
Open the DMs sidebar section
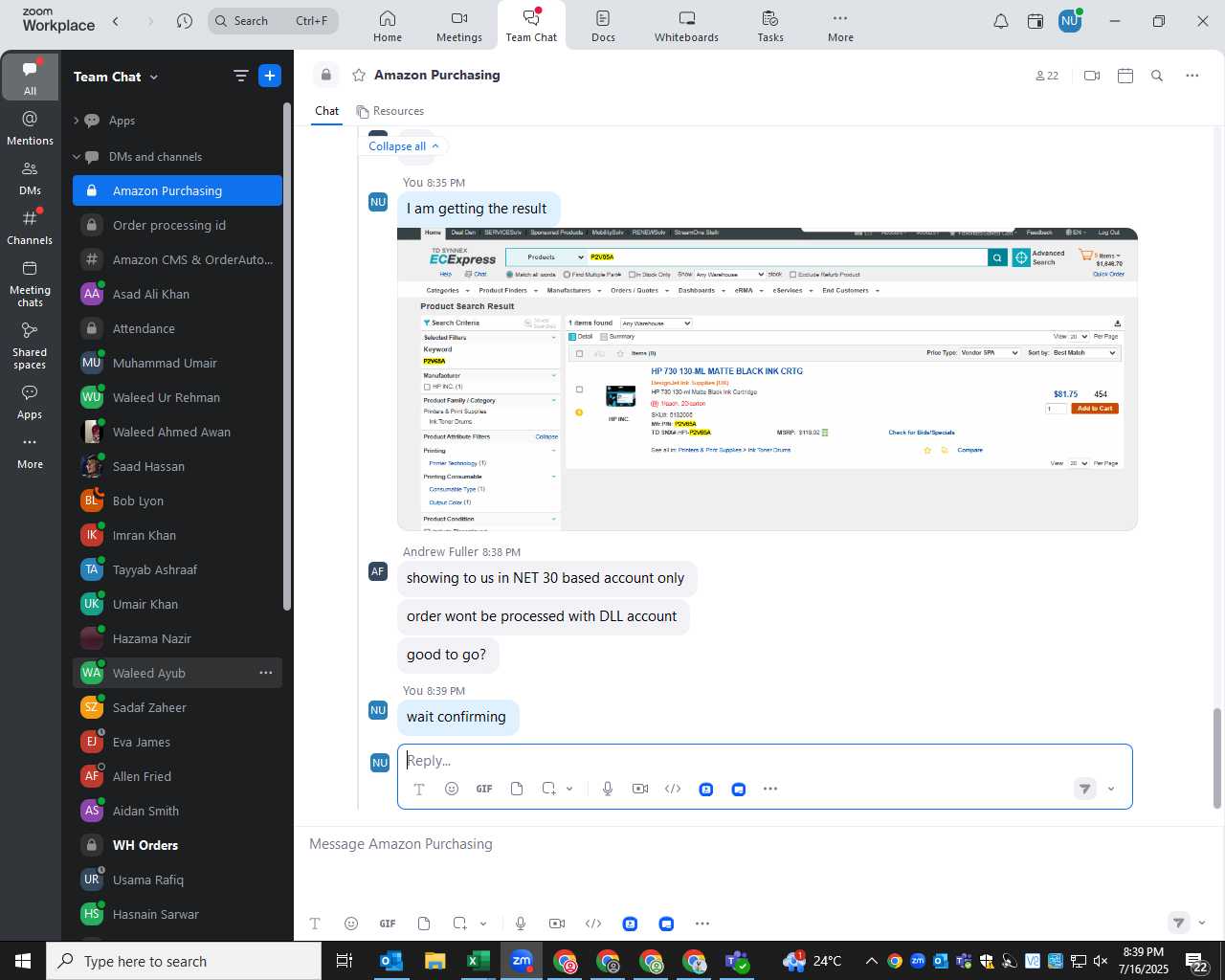tap(30, 178)
